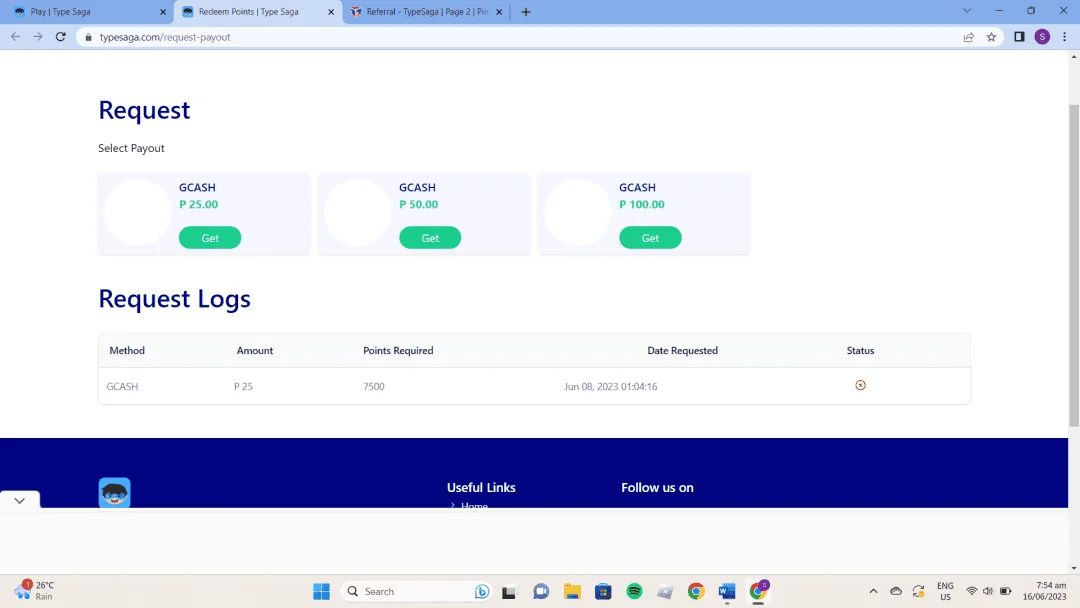Open Wi-Fi network settings tray icon

click(x=972, y=591)
